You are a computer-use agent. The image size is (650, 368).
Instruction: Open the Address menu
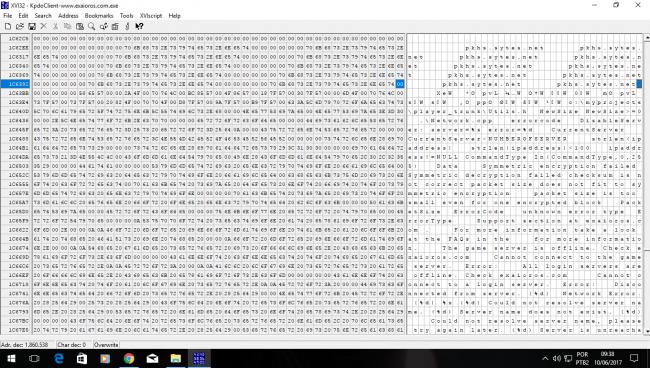click(x=68, y=16)
